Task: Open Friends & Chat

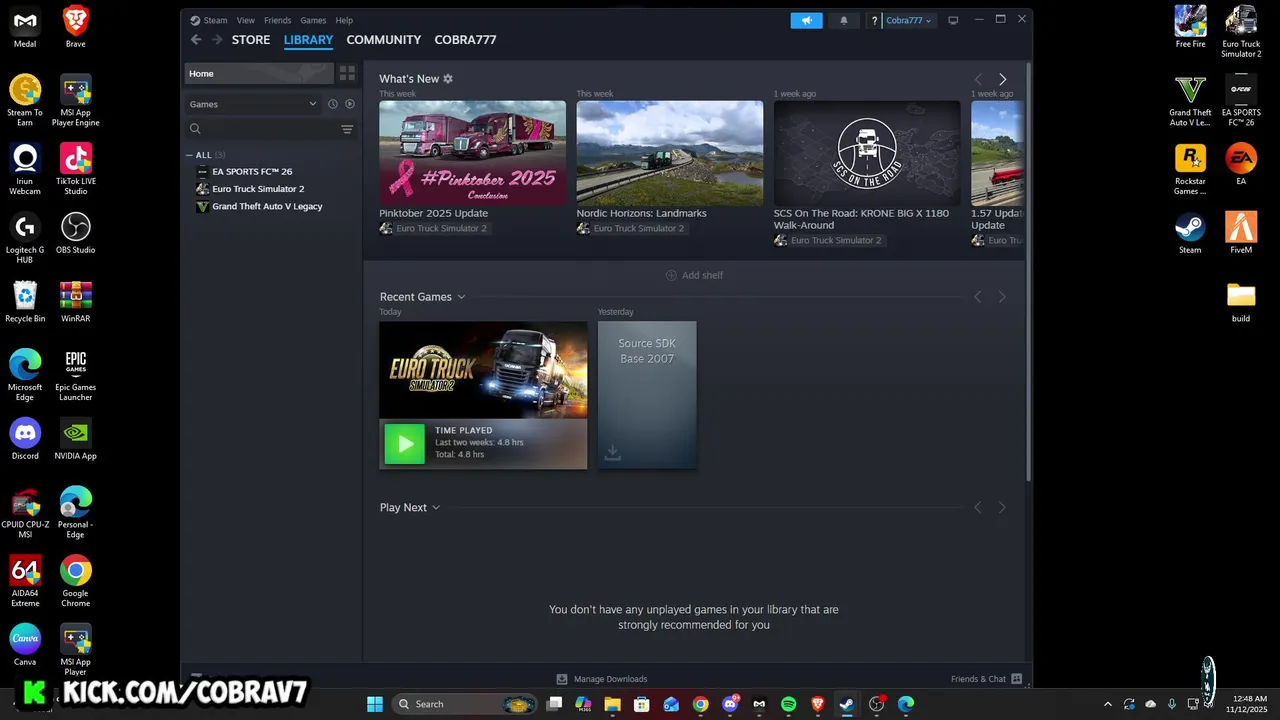Action: 978,679
